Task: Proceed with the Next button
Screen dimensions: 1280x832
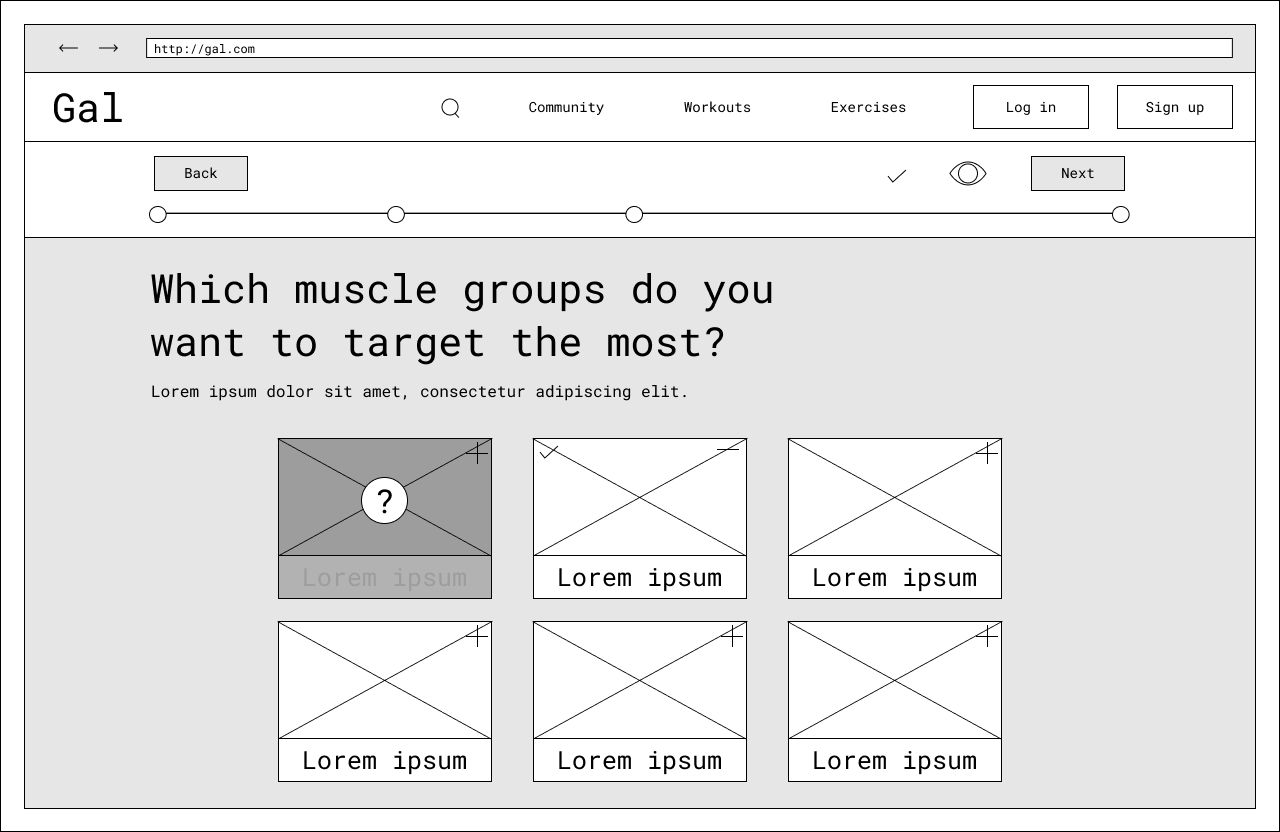Action: point(1078,173)
